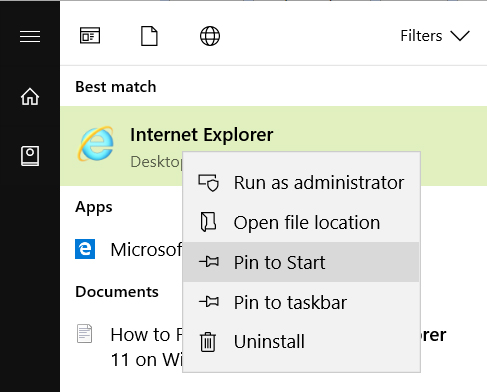Click the Microsoft Edge app icon

pos(85,249)
